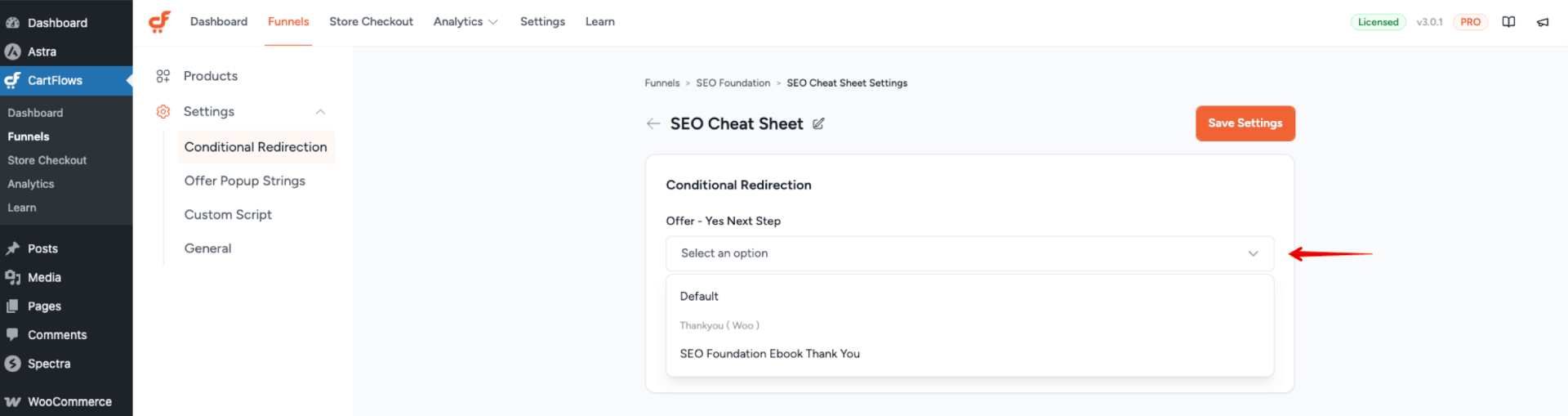Image resolution: width=1568 pixels, height=416 pixels.
Task: Click the Media icon in sidebar
Action: pyautogui.click(x=12, y=277)
